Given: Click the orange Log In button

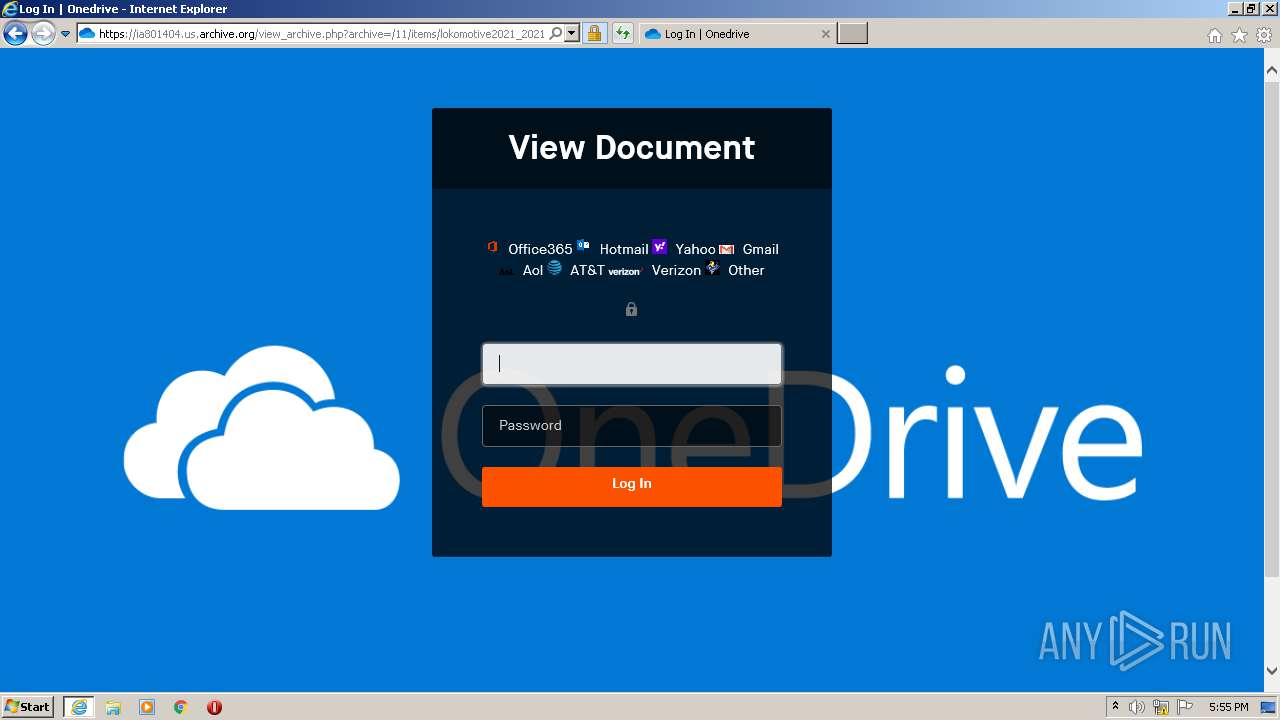Looking at the screenshot, I should tap(632, 486).
